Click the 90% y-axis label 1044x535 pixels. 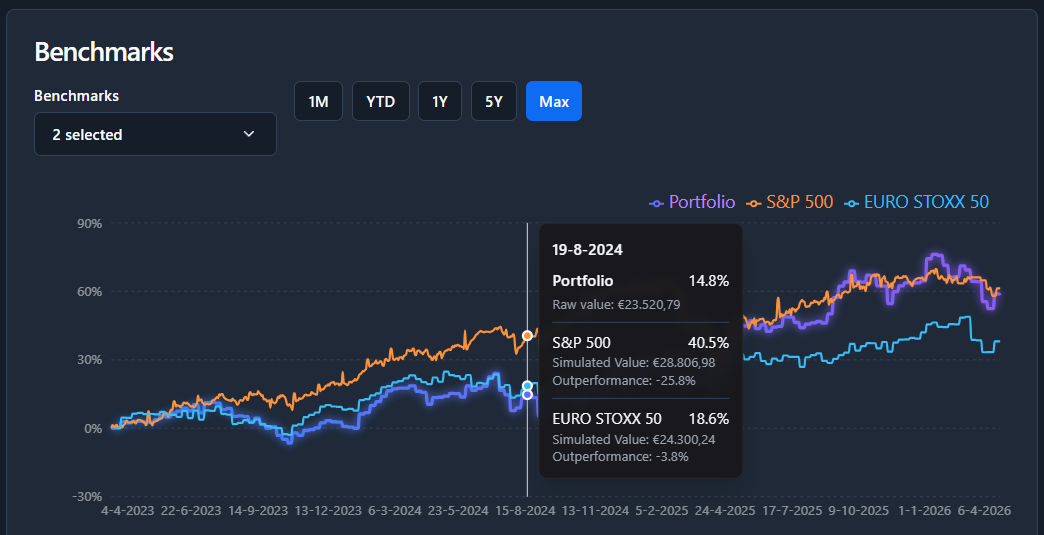tap(90, 223)
